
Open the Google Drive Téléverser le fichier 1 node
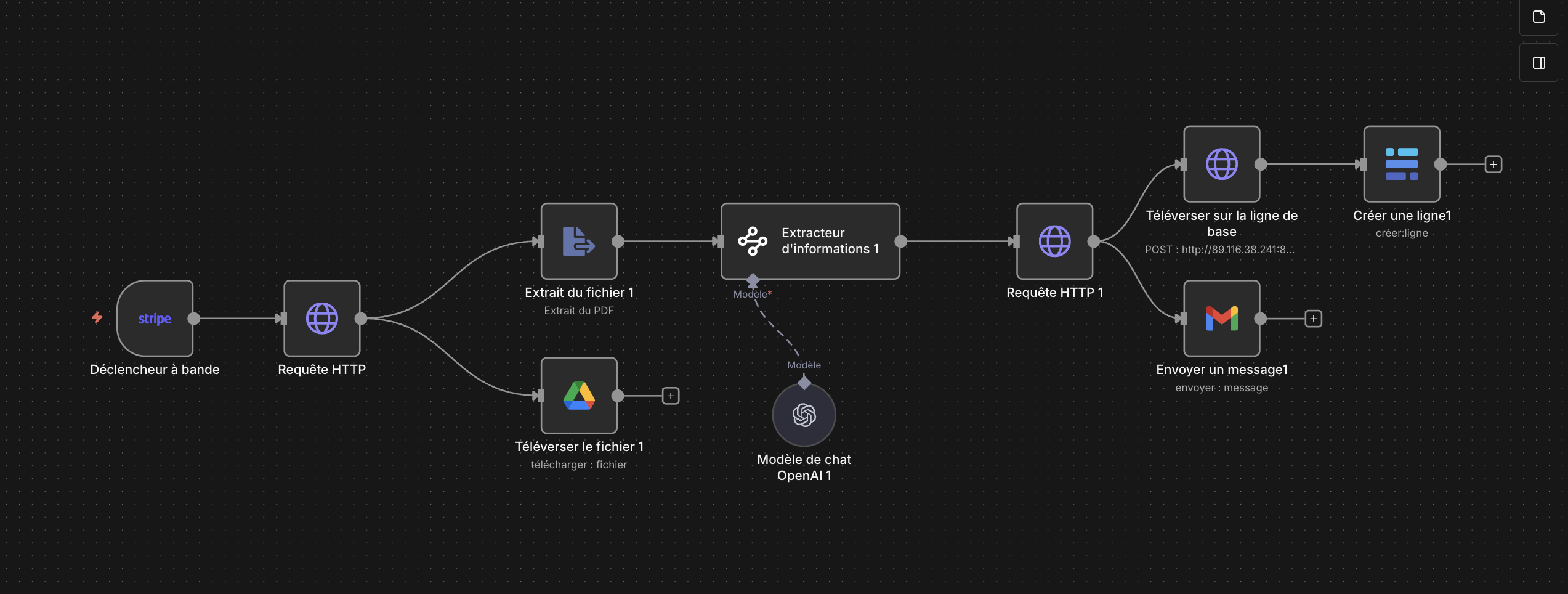tap(579, 396)
